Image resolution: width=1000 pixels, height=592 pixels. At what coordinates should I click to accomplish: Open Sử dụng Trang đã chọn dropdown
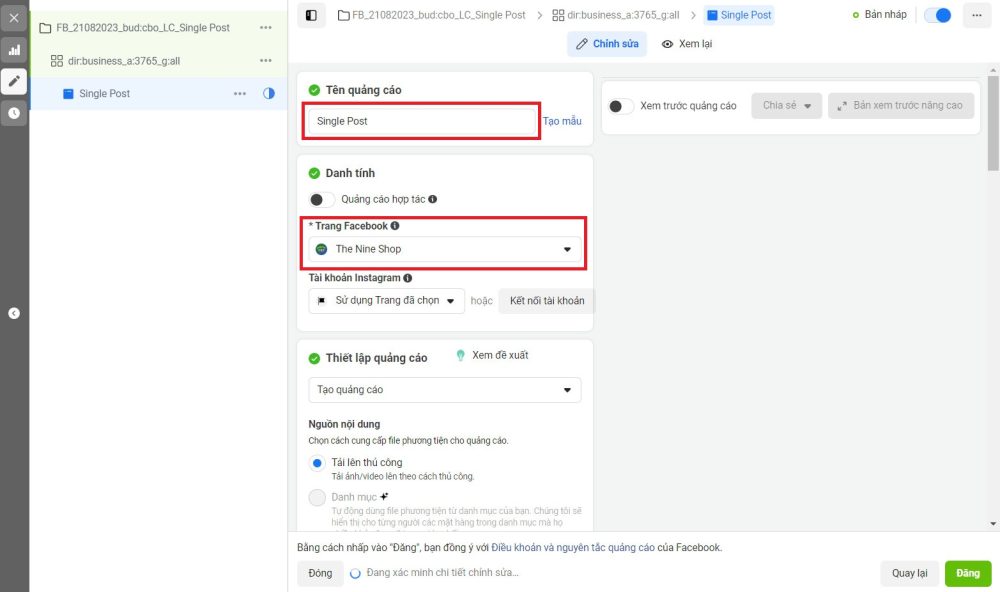click(x=385, y=300)
